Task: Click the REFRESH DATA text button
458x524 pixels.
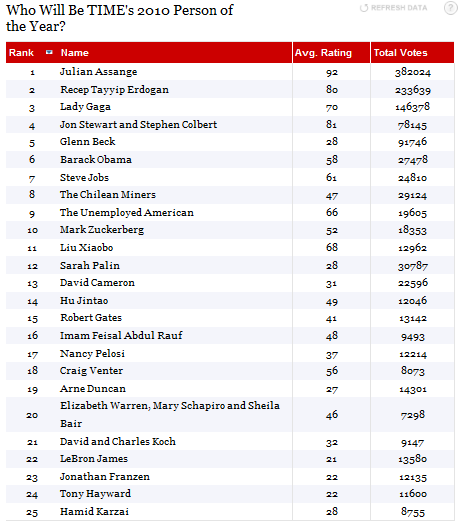Action: tap(399, 8)
